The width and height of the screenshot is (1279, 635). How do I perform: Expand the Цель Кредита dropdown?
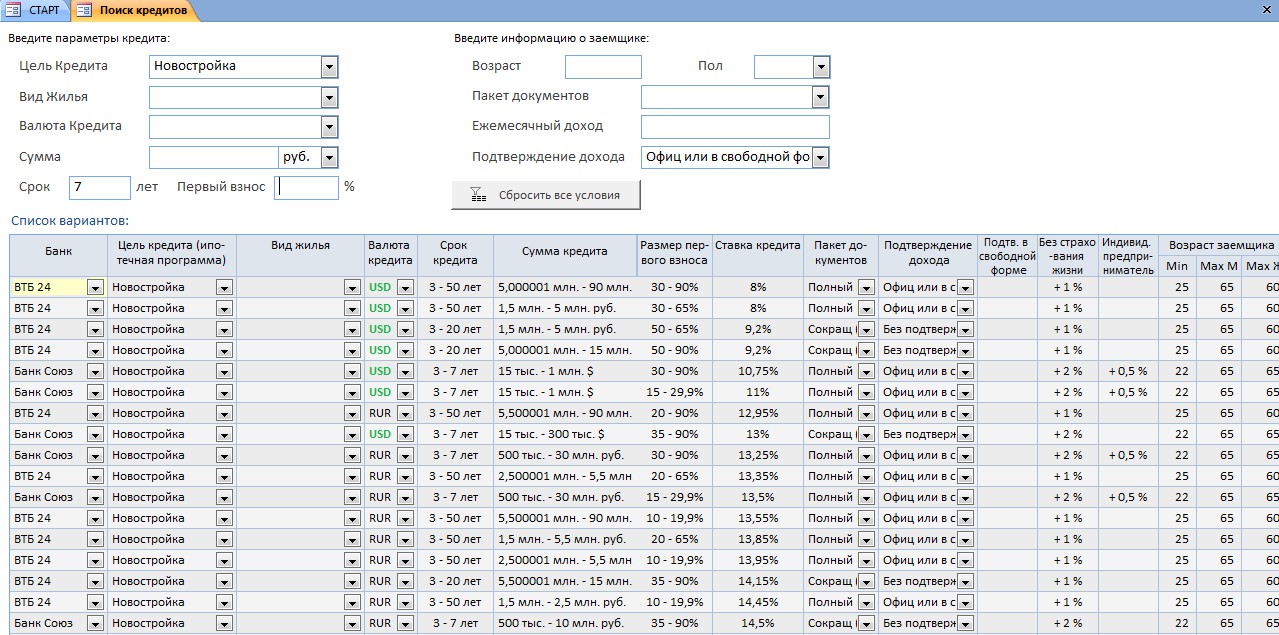(329, 67)
